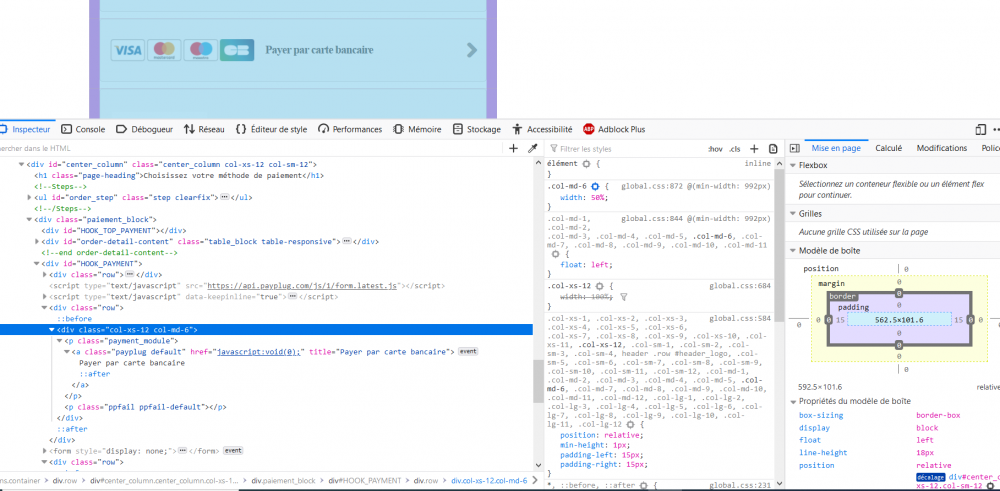Viewport: 1000px width, 491px height.
Task: Collapse the center_column div node
Action: [21, 165]
